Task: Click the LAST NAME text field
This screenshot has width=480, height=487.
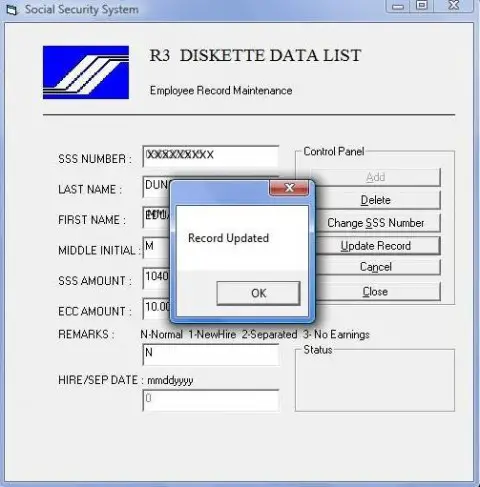Action: (156, 186)
